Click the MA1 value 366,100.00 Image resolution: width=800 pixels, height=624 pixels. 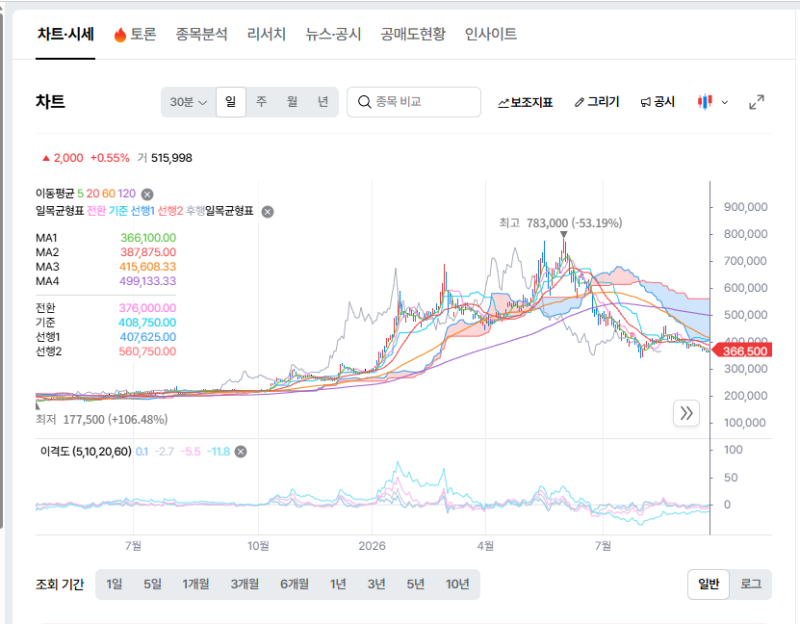coord(148,238)
